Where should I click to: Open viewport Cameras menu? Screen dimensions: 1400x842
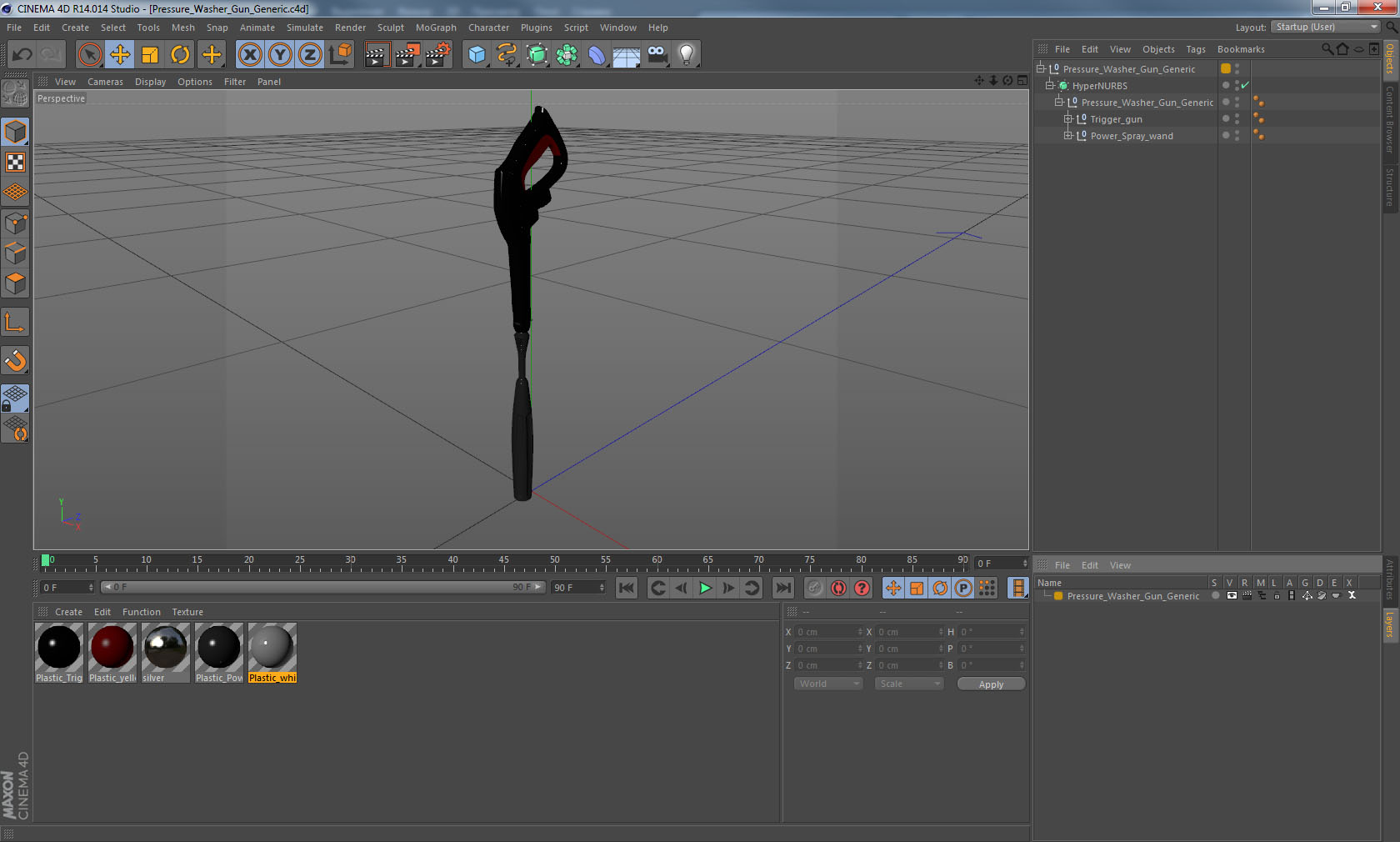pyautogui.click(x=105, y=82)
